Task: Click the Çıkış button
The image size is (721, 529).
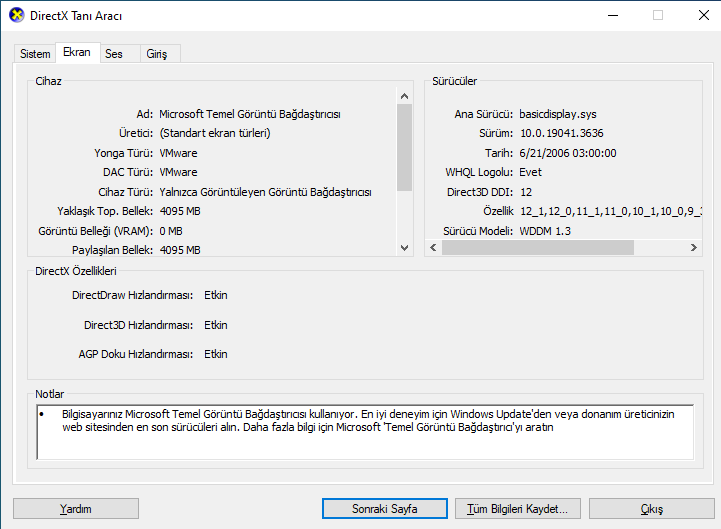Action: pos(652,509)
